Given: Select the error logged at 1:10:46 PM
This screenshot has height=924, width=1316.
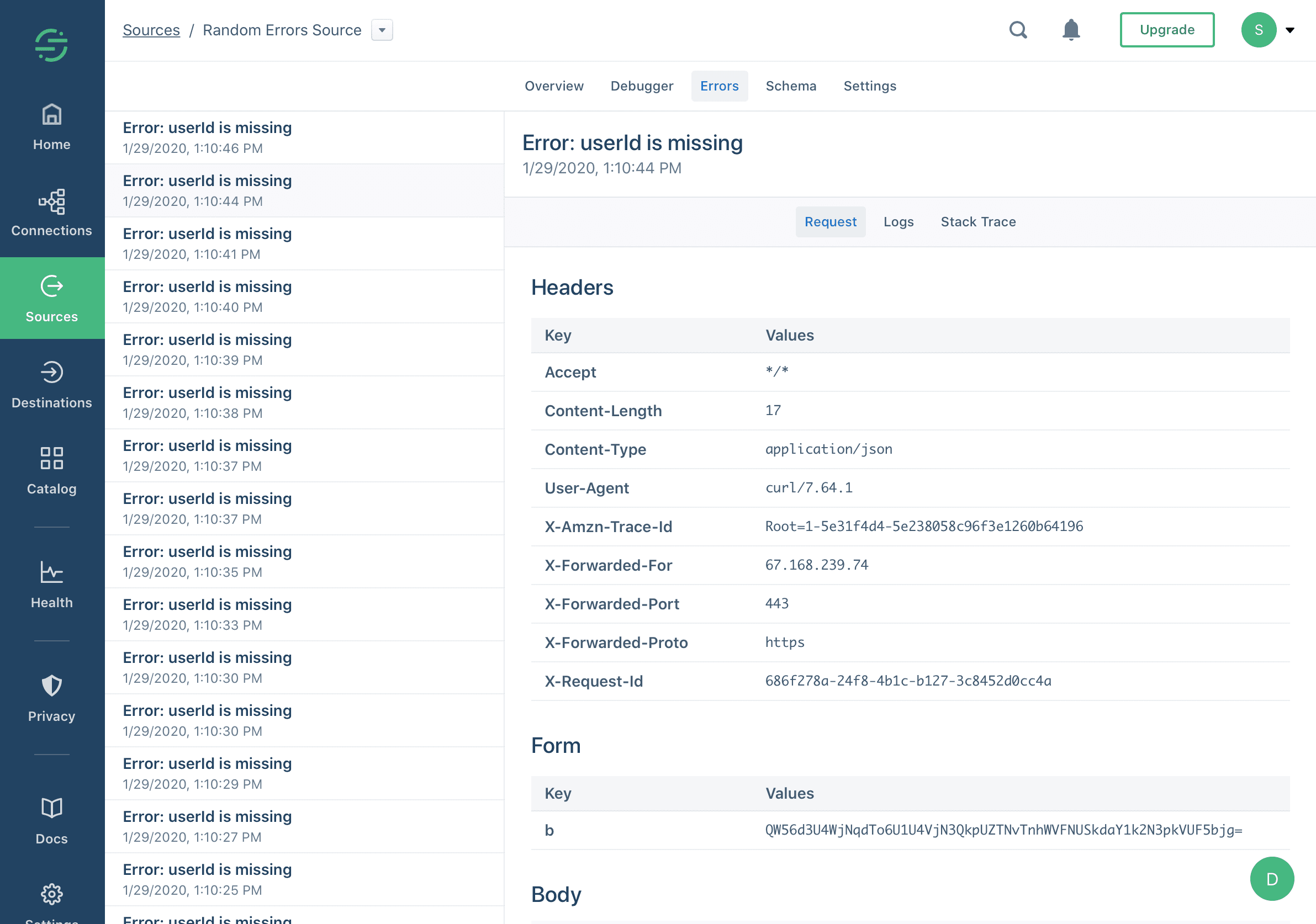Looking at the screenshot, I should [x=304, y=136].
